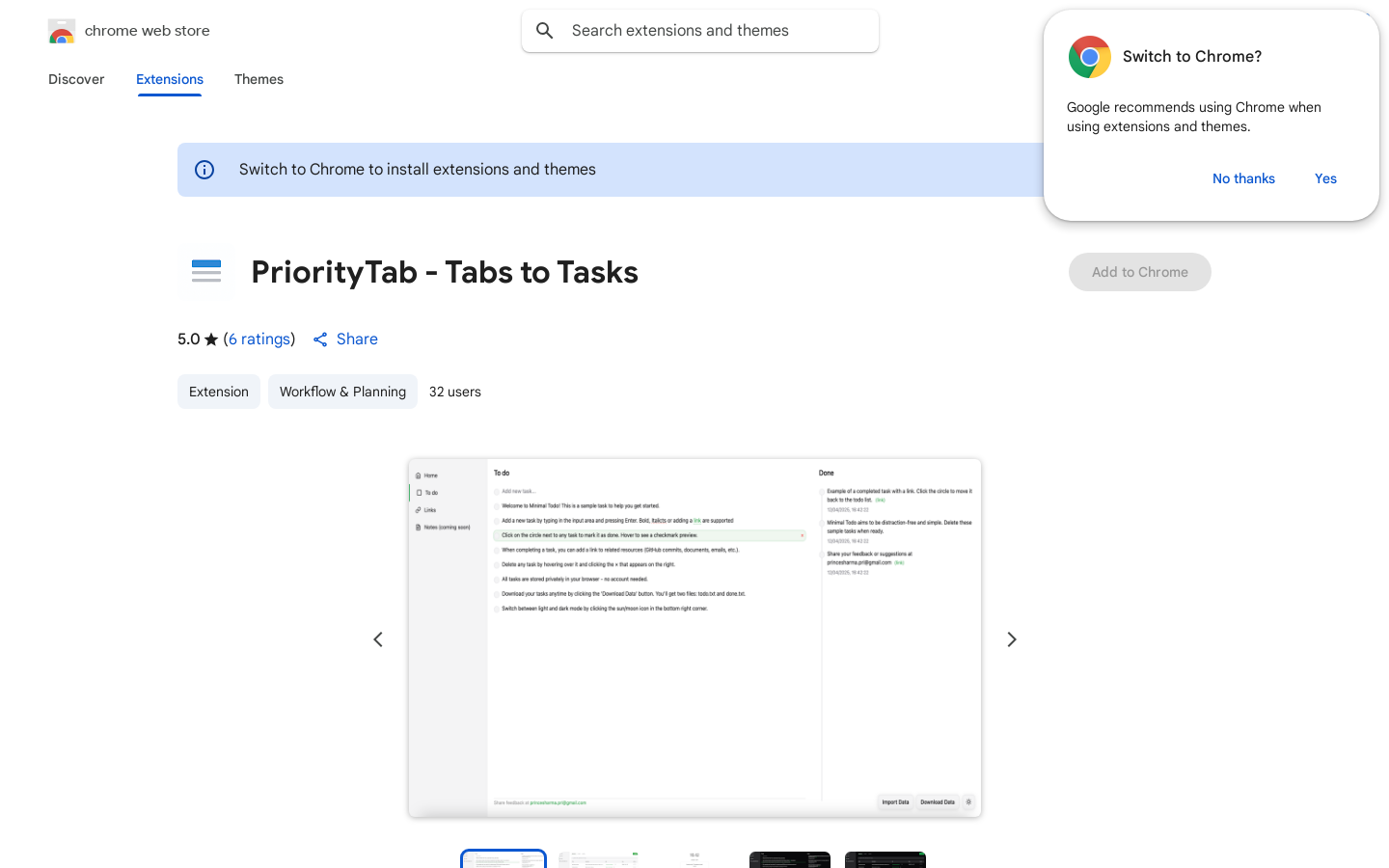This screenshot has width=1389, height=868.
Task: Click the main screenshot preview image
Action: point(694,637)
